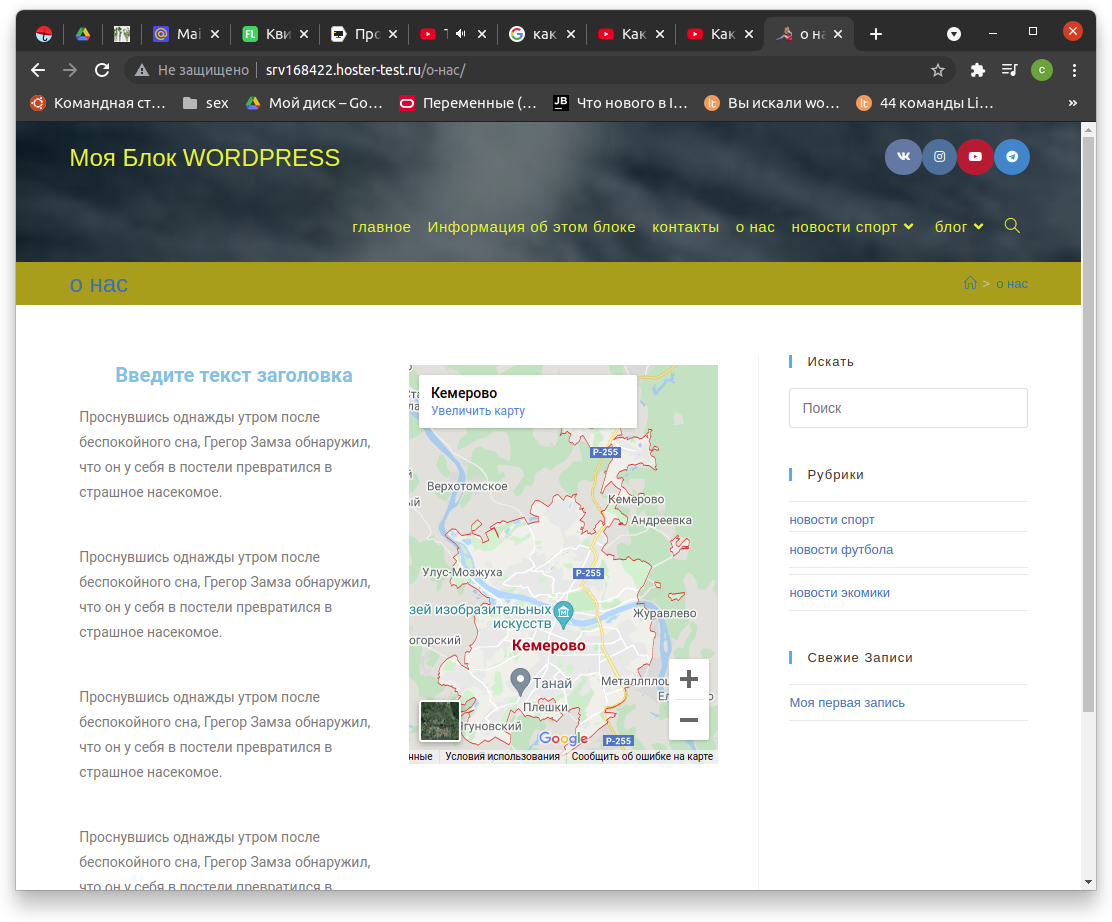The width and height of the screenshot is (1112, 922).
Task: Click Условия использования on the map
Action: [x=502, y=757]
